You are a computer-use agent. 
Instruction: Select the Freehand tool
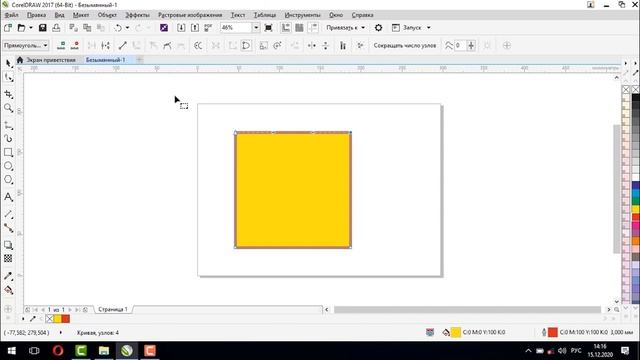pos(8,125)
